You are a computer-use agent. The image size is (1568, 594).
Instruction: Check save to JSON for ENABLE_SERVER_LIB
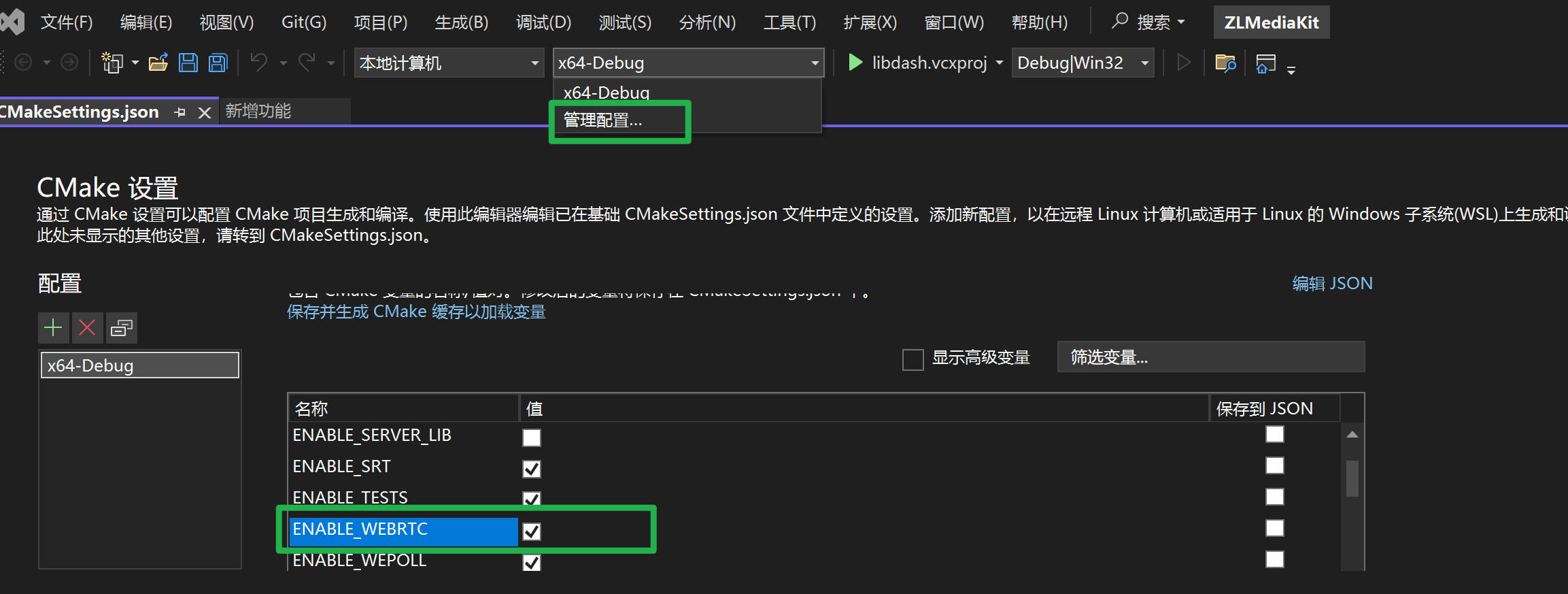(1275, 434)
